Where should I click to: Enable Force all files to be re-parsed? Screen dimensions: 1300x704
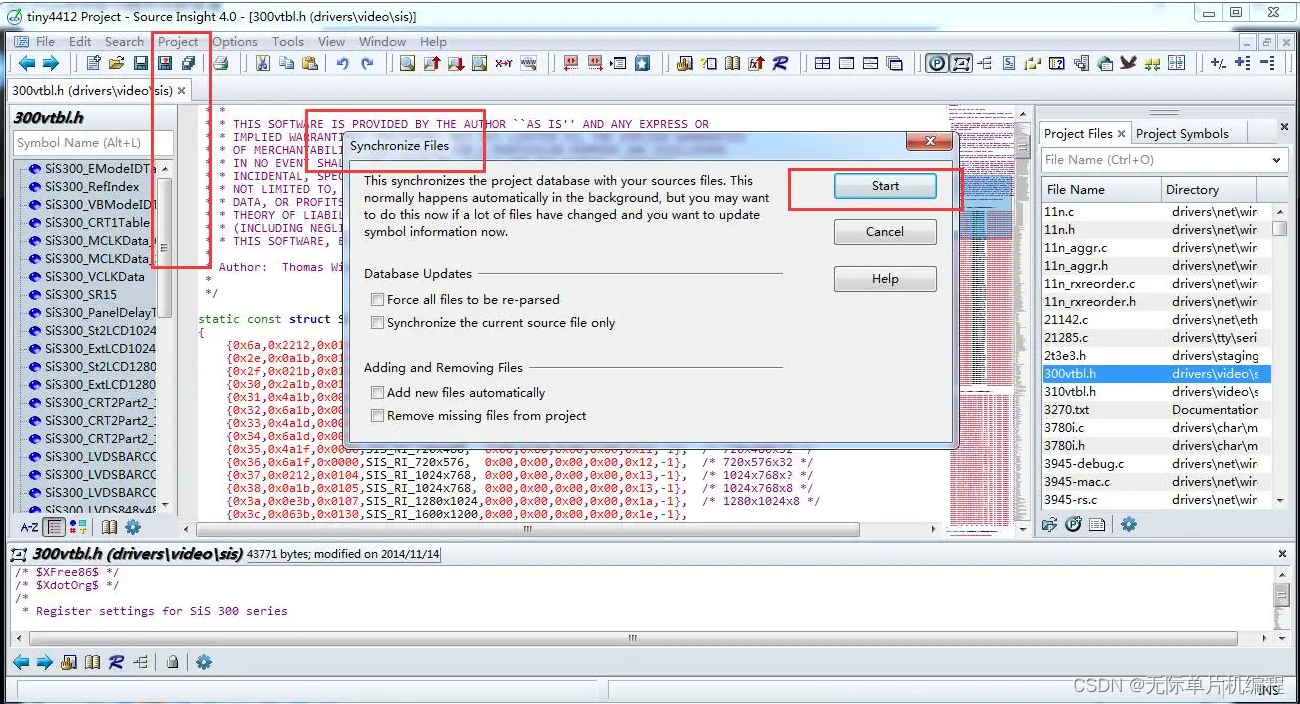(377, 299)
